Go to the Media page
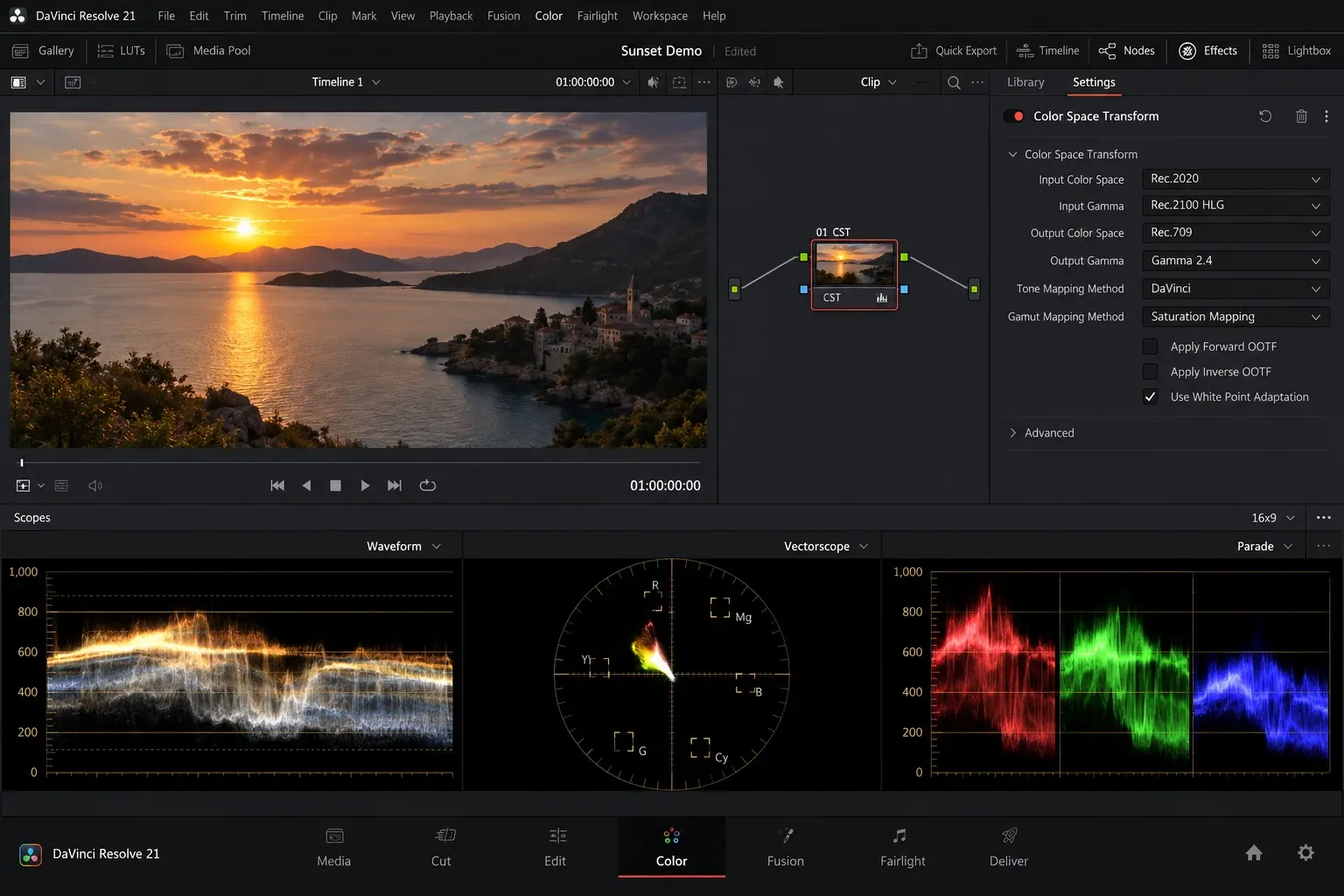Viewport: 1344px width, 896px height. pos(333,848)
